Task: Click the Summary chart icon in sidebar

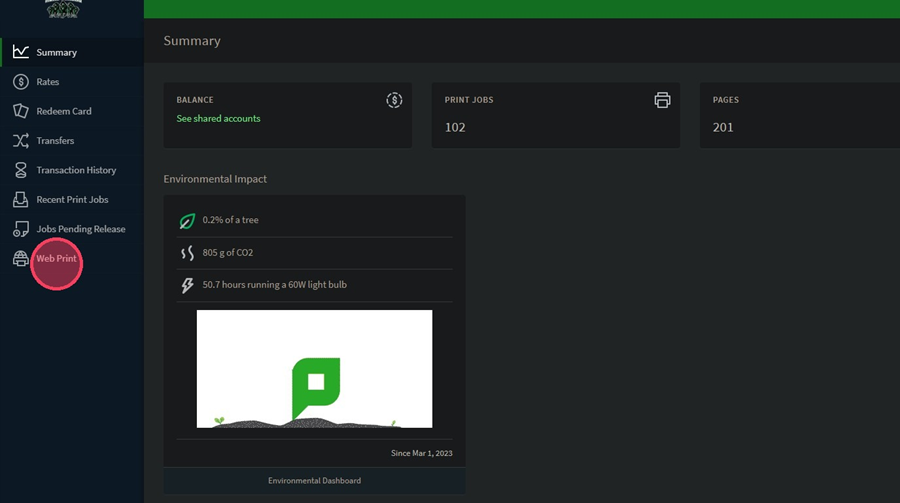Action: tap(21, 52)
